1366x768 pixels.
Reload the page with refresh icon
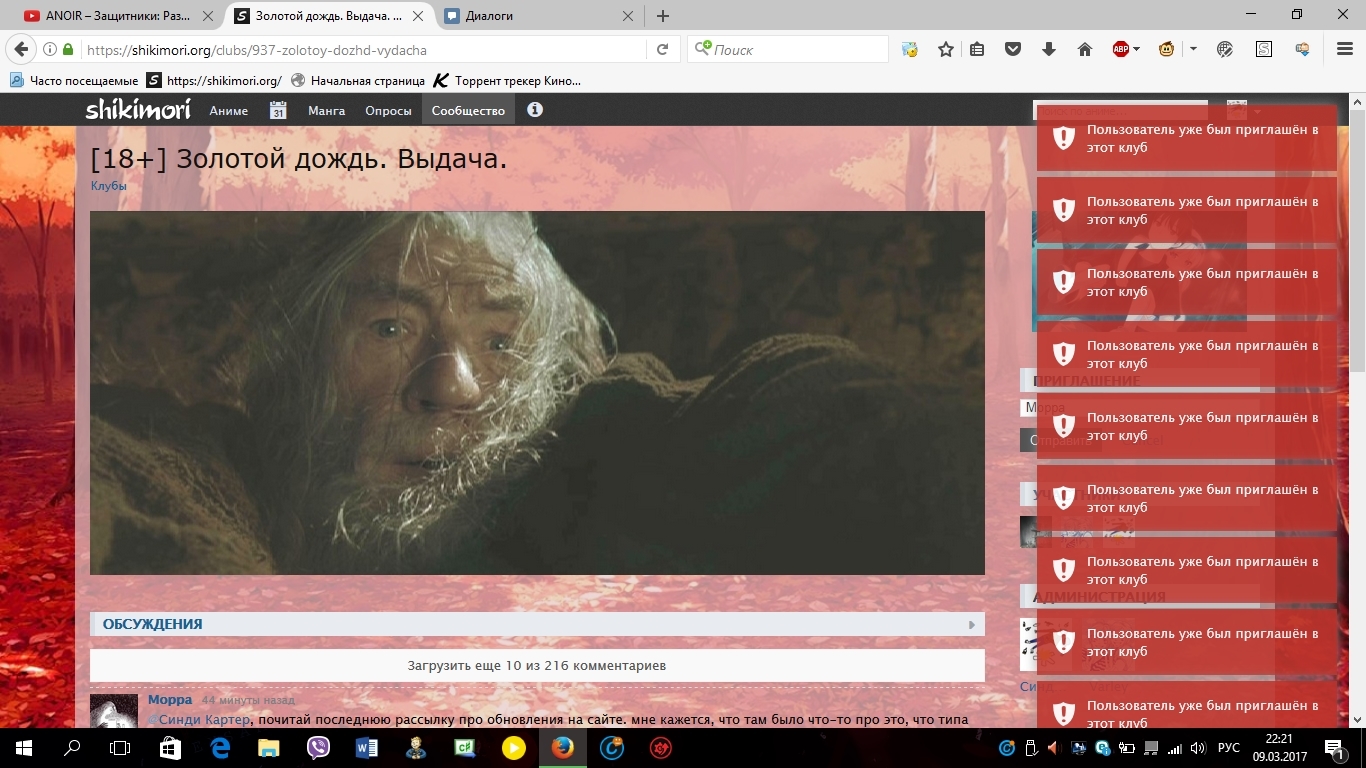point(662,49)
